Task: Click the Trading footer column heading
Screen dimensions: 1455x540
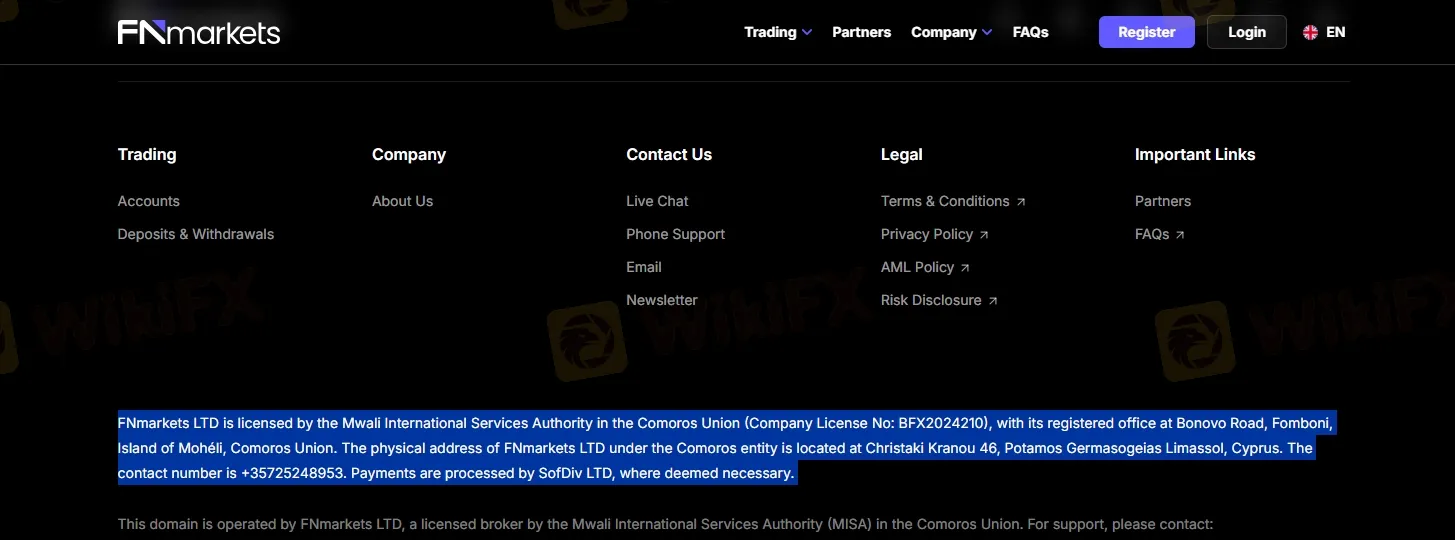Action: 147,154
